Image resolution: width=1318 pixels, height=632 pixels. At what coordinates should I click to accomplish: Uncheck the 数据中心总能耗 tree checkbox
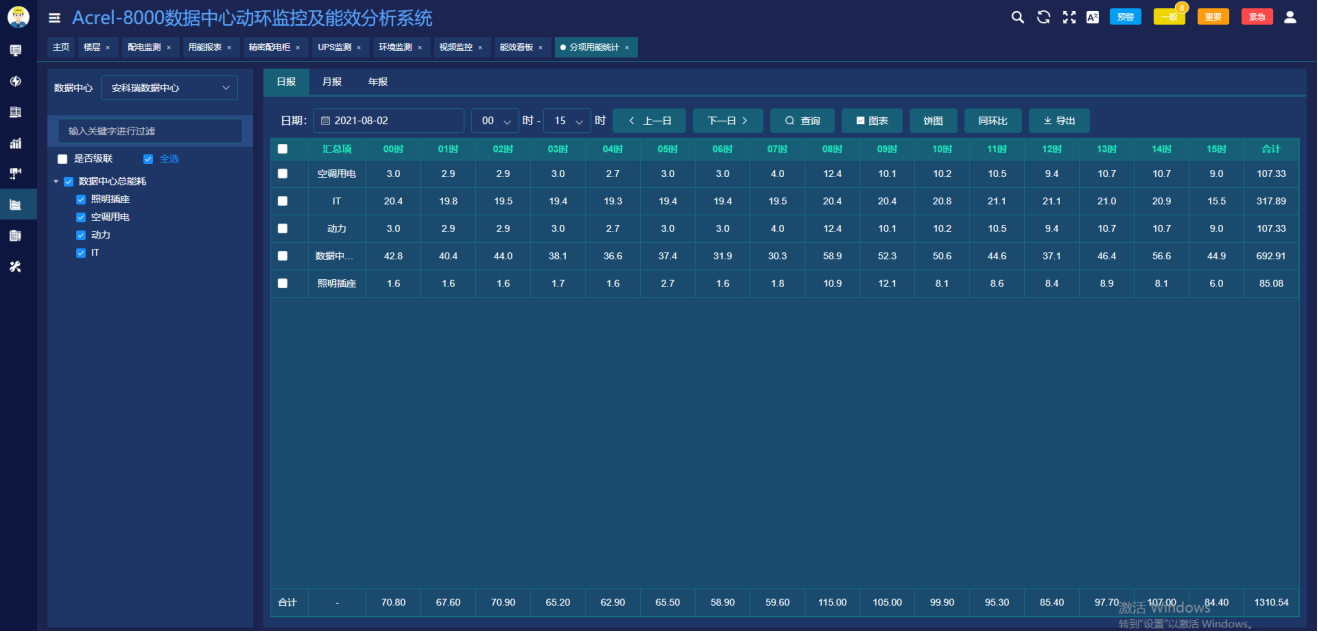68,182
